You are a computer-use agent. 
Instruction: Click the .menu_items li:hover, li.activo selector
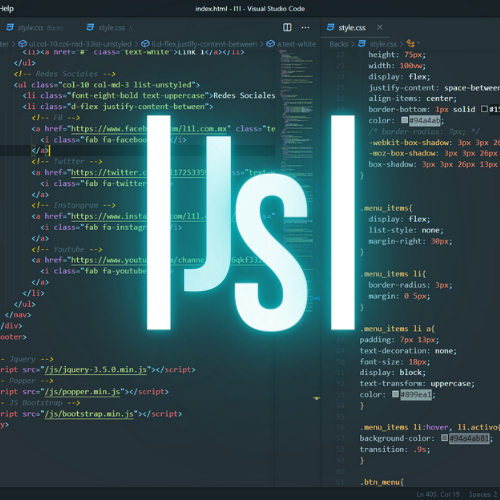[x=430, y=427]
